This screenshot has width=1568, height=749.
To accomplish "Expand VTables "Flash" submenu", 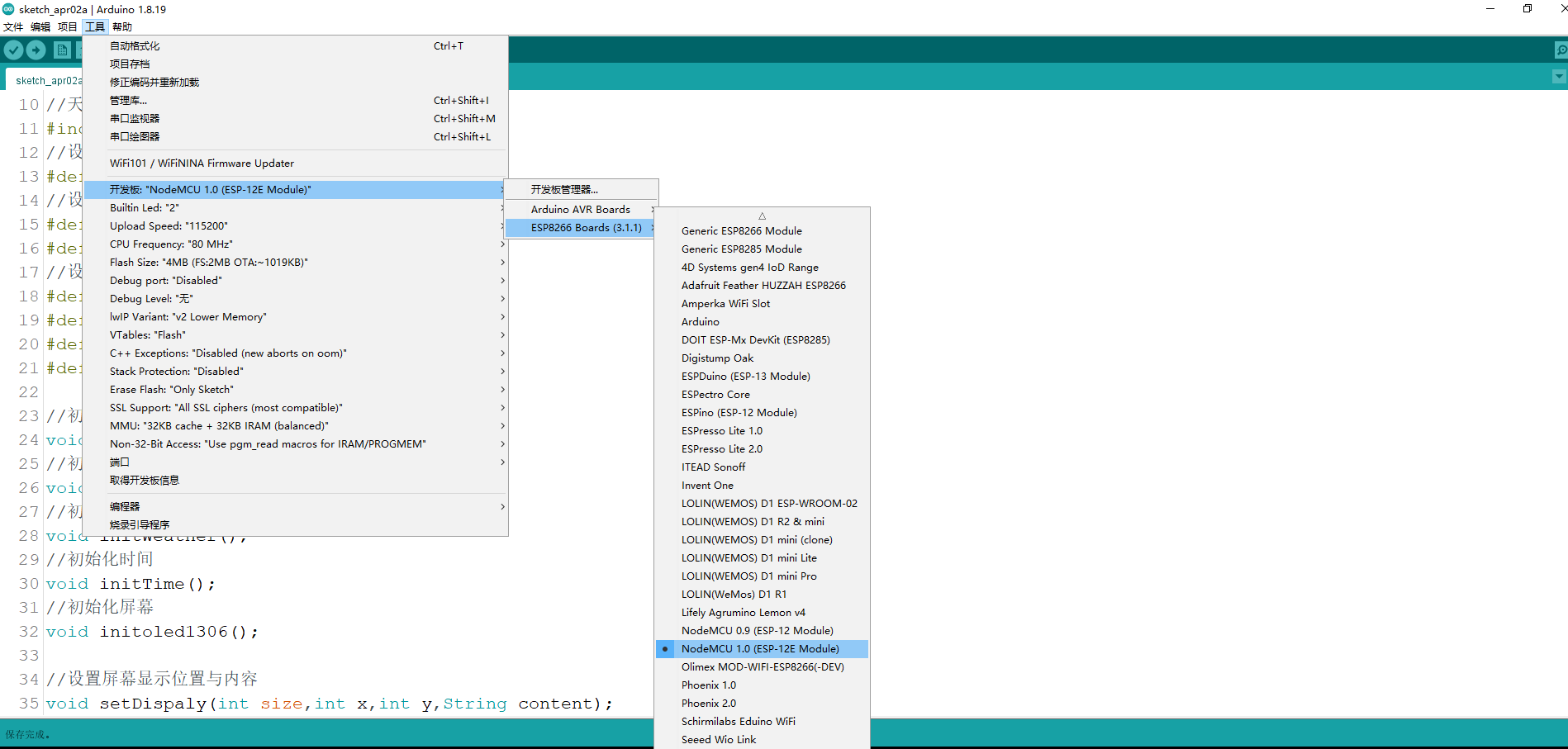I will click(296, 335).
